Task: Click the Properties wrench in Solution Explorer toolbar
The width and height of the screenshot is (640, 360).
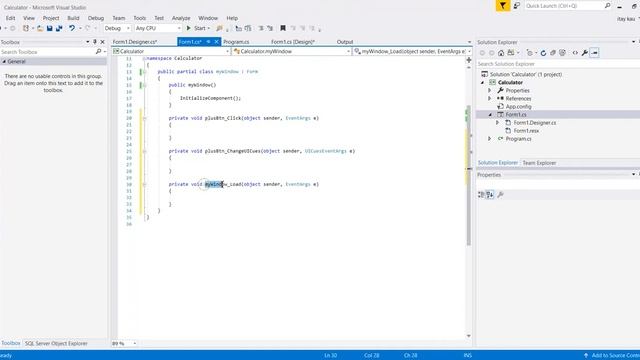Action: point(584,53)
